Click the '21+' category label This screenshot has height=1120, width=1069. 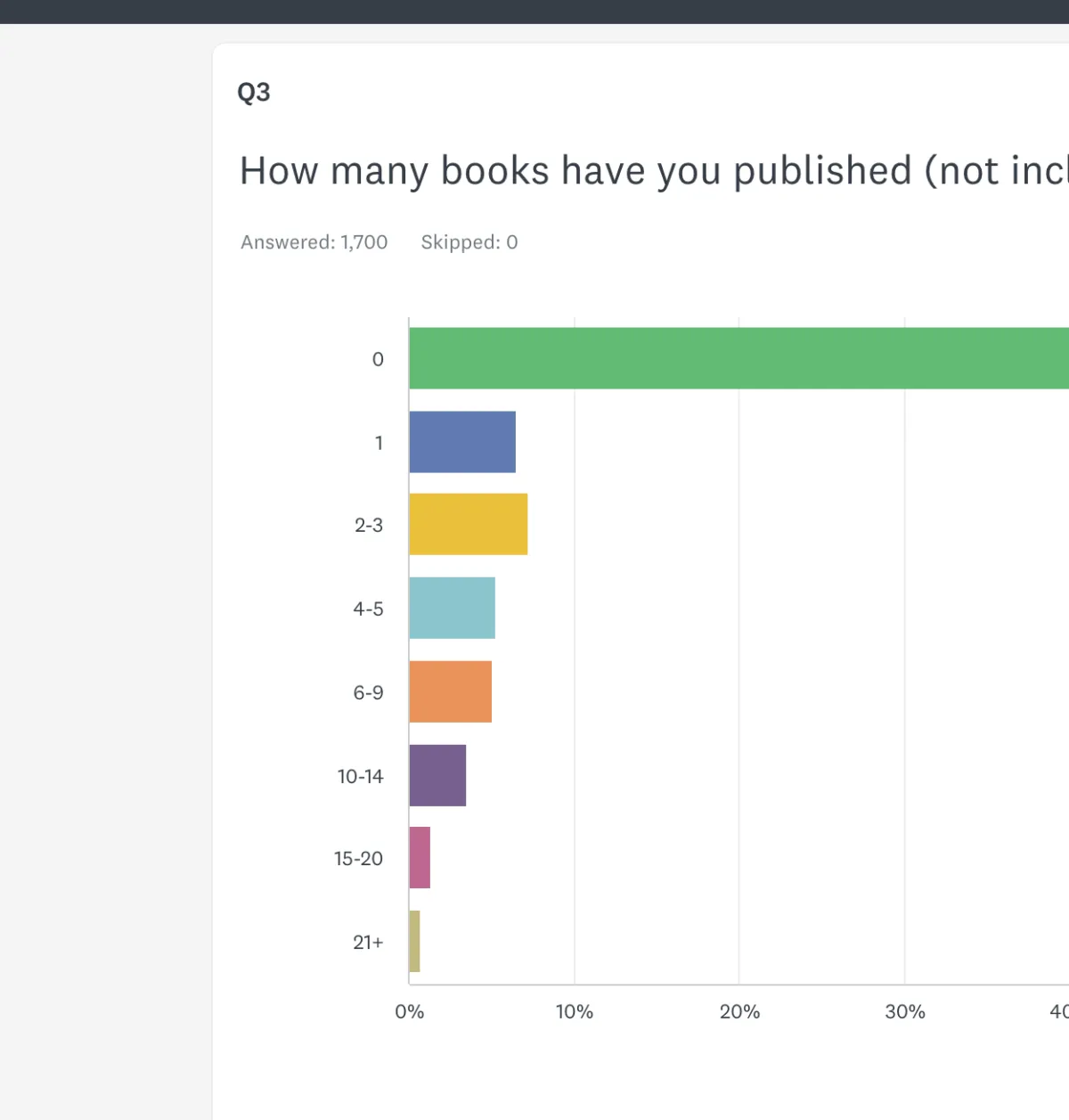[368, 943]
